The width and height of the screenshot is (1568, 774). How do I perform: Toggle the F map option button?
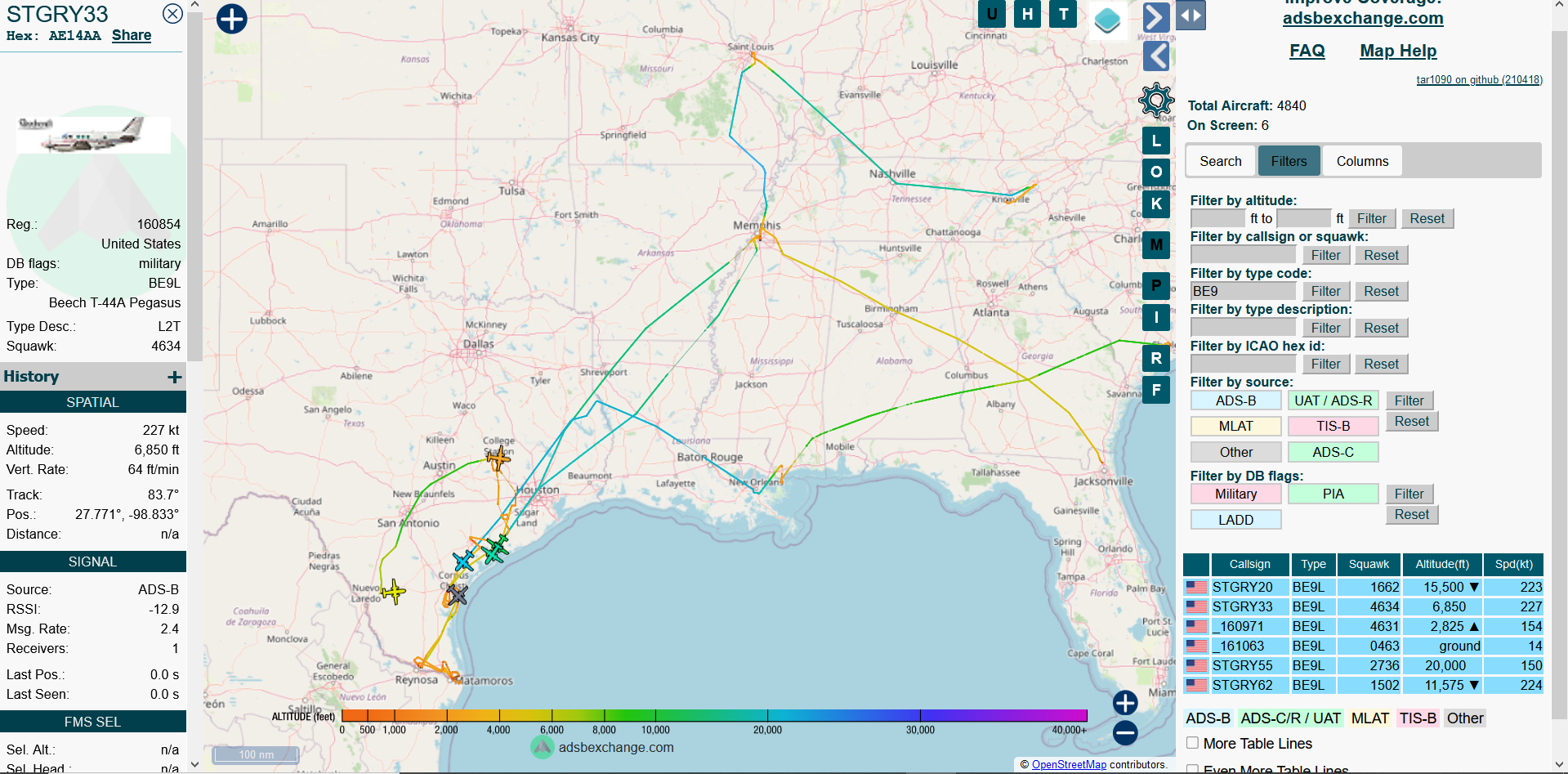[1156, 390]
